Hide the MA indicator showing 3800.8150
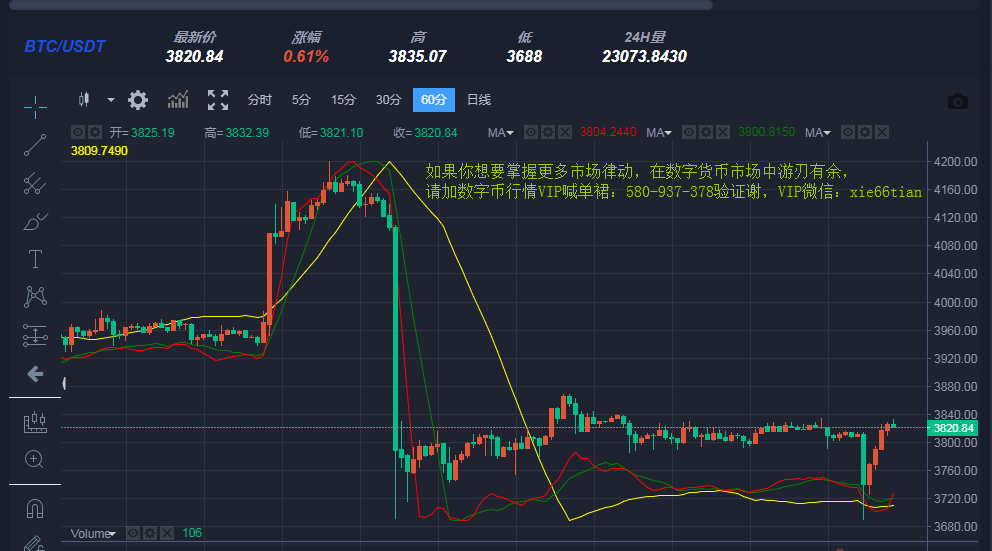This screenshot has width=992, height=551. click(690, 132)
